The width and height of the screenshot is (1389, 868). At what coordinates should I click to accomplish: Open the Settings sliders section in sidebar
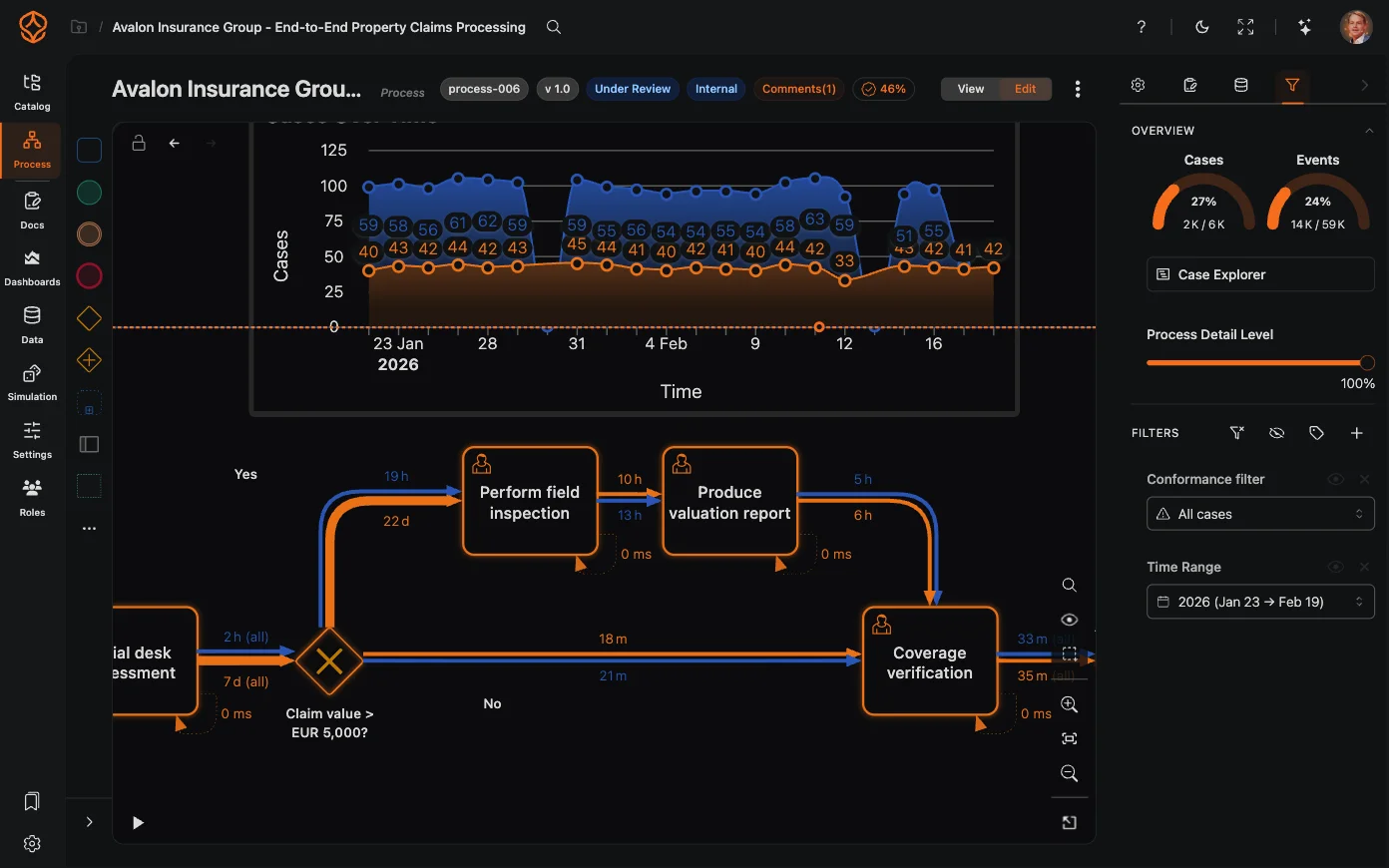pyautogui.click(x=32, y=440)
